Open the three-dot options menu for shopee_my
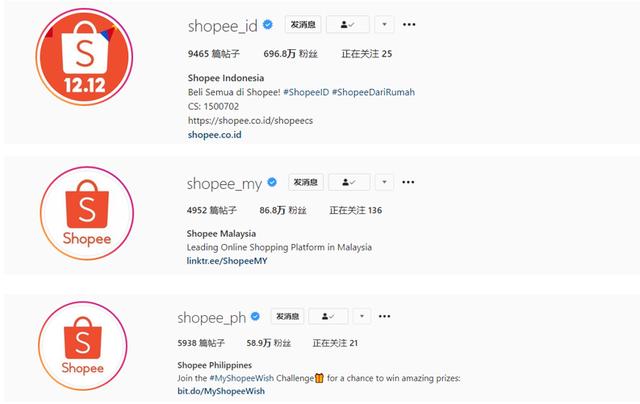 pyautogui.click(x=408, y=182)
